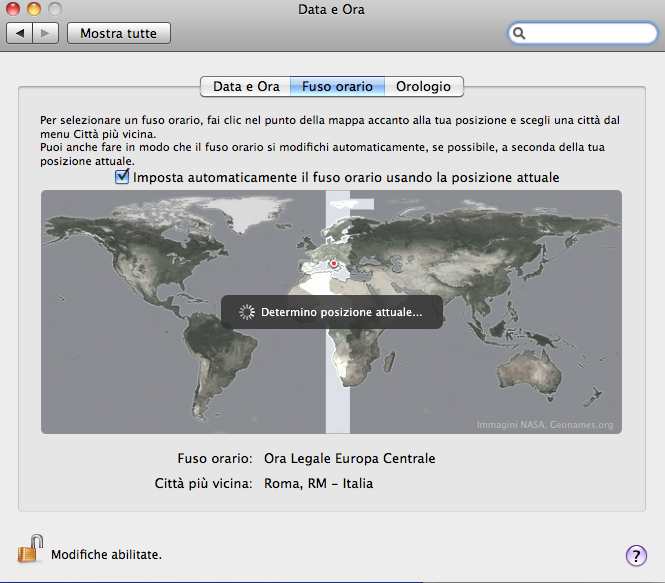This screenshot has width=665, height=583.
Task: Click the magnifying glass in search field
Action: [520, 34]
